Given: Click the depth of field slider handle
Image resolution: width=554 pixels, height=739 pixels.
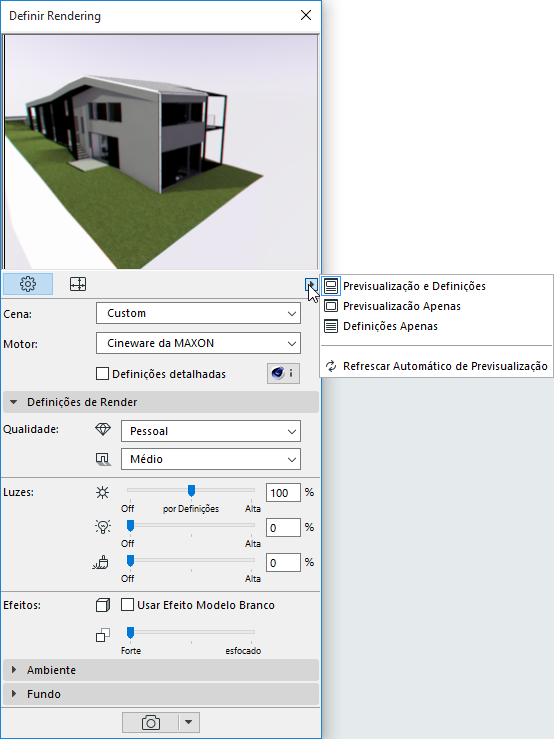Looking at the screenshot, I should coord(131,632).
